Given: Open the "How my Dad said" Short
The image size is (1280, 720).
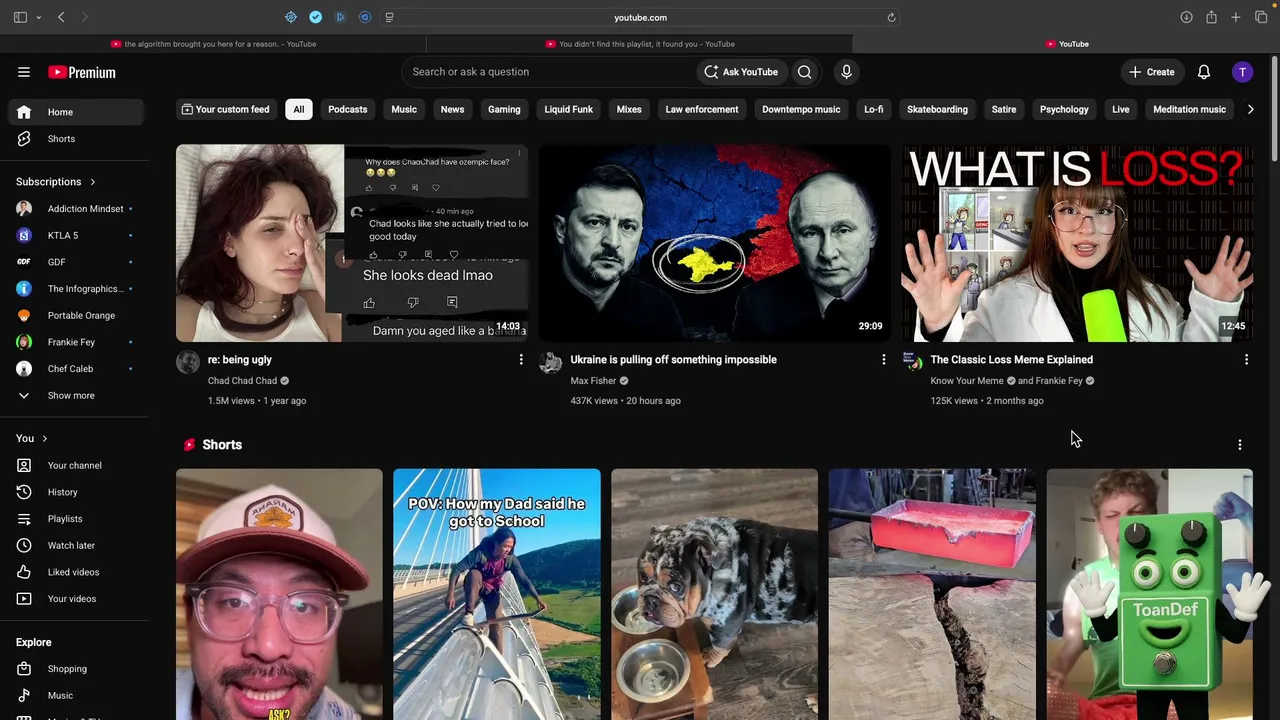Looking at the screenshot, I should click(x=497, y=595).
